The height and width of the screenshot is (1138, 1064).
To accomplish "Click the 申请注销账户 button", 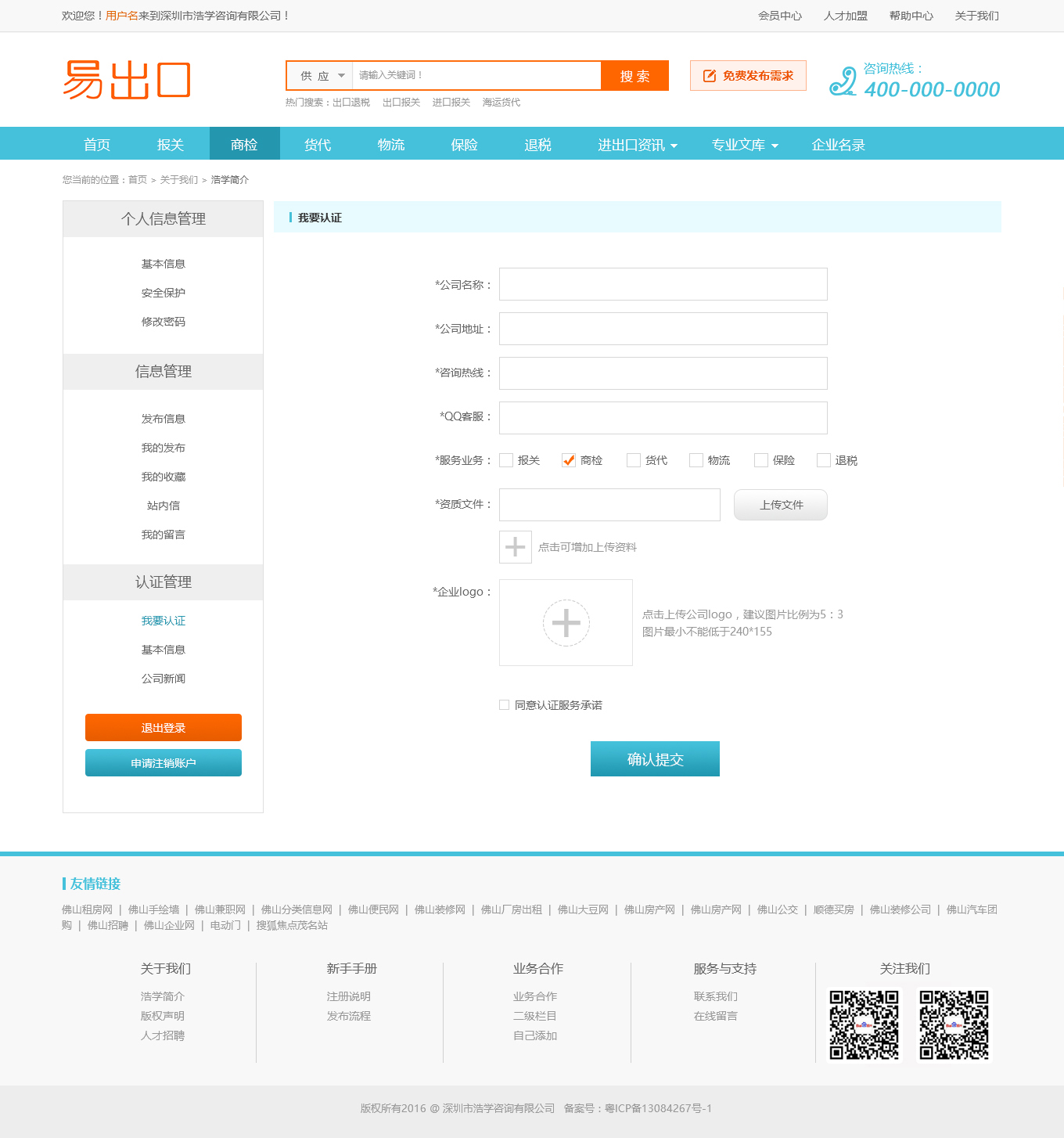I will (x=164, y=763).
